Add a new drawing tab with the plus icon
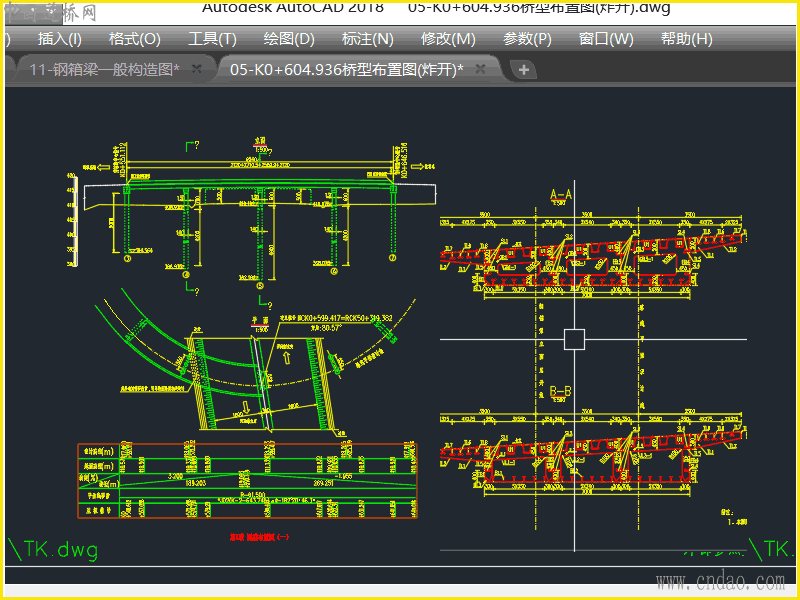Viewport: 800px width, 600px height. point(523,70)
